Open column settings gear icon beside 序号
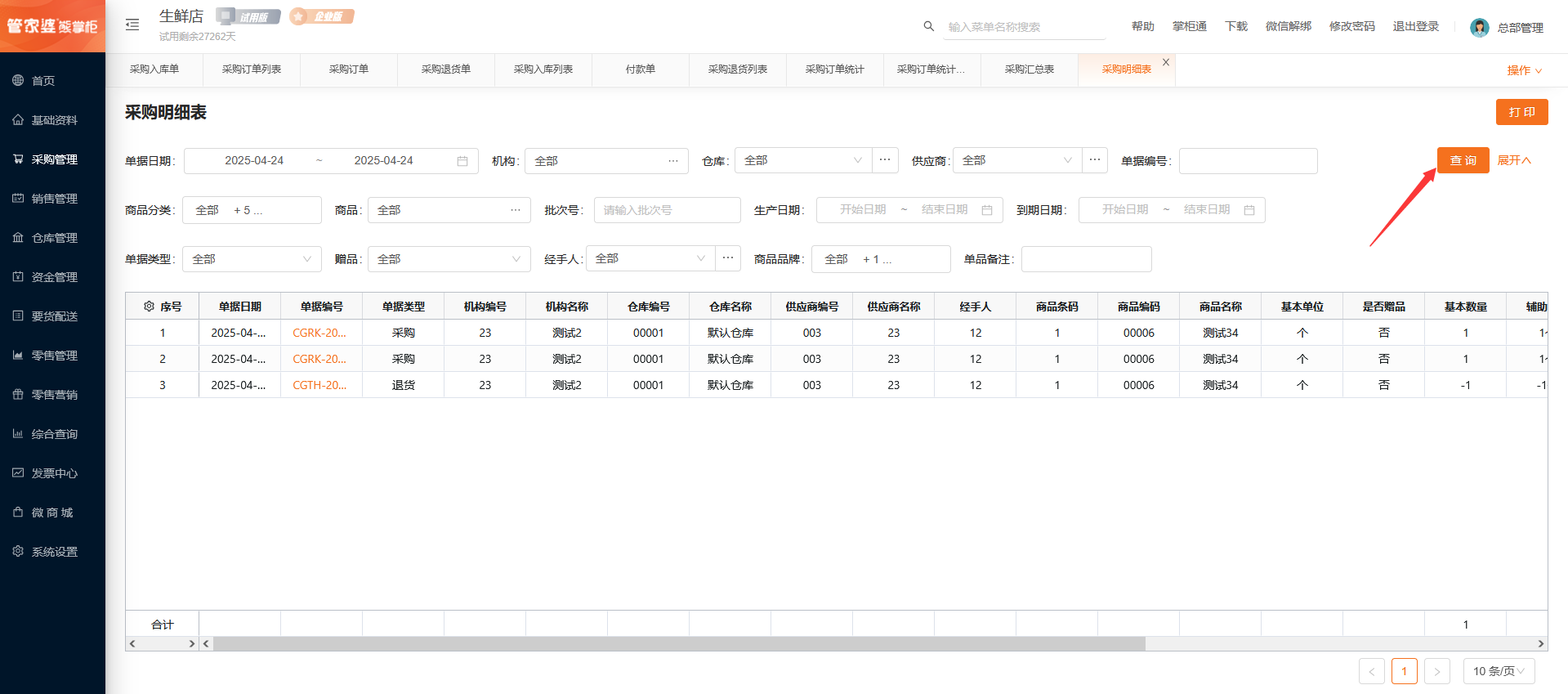 click(149, 307)
